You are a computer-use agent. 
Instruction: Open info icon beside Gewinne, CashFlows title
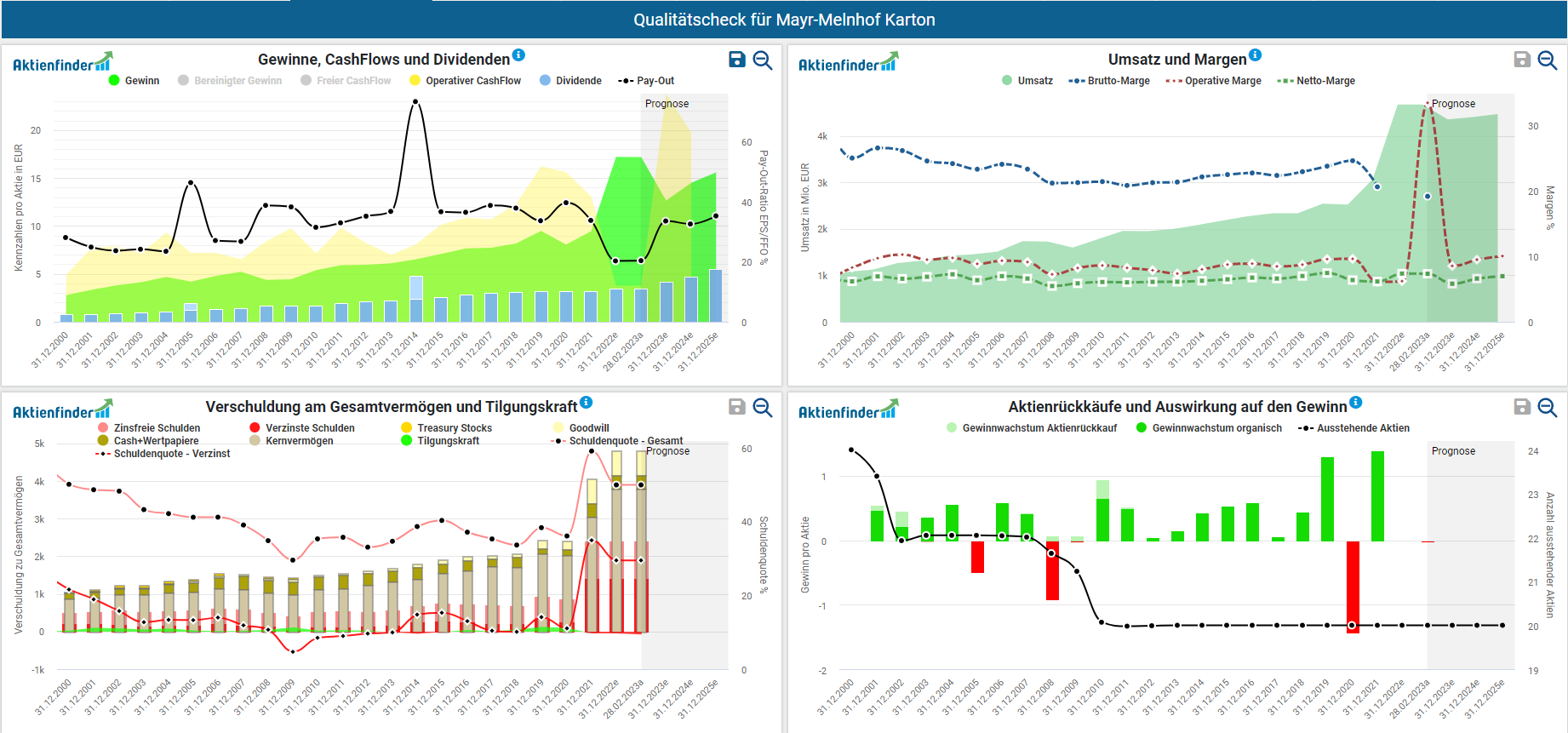(518, 55)
